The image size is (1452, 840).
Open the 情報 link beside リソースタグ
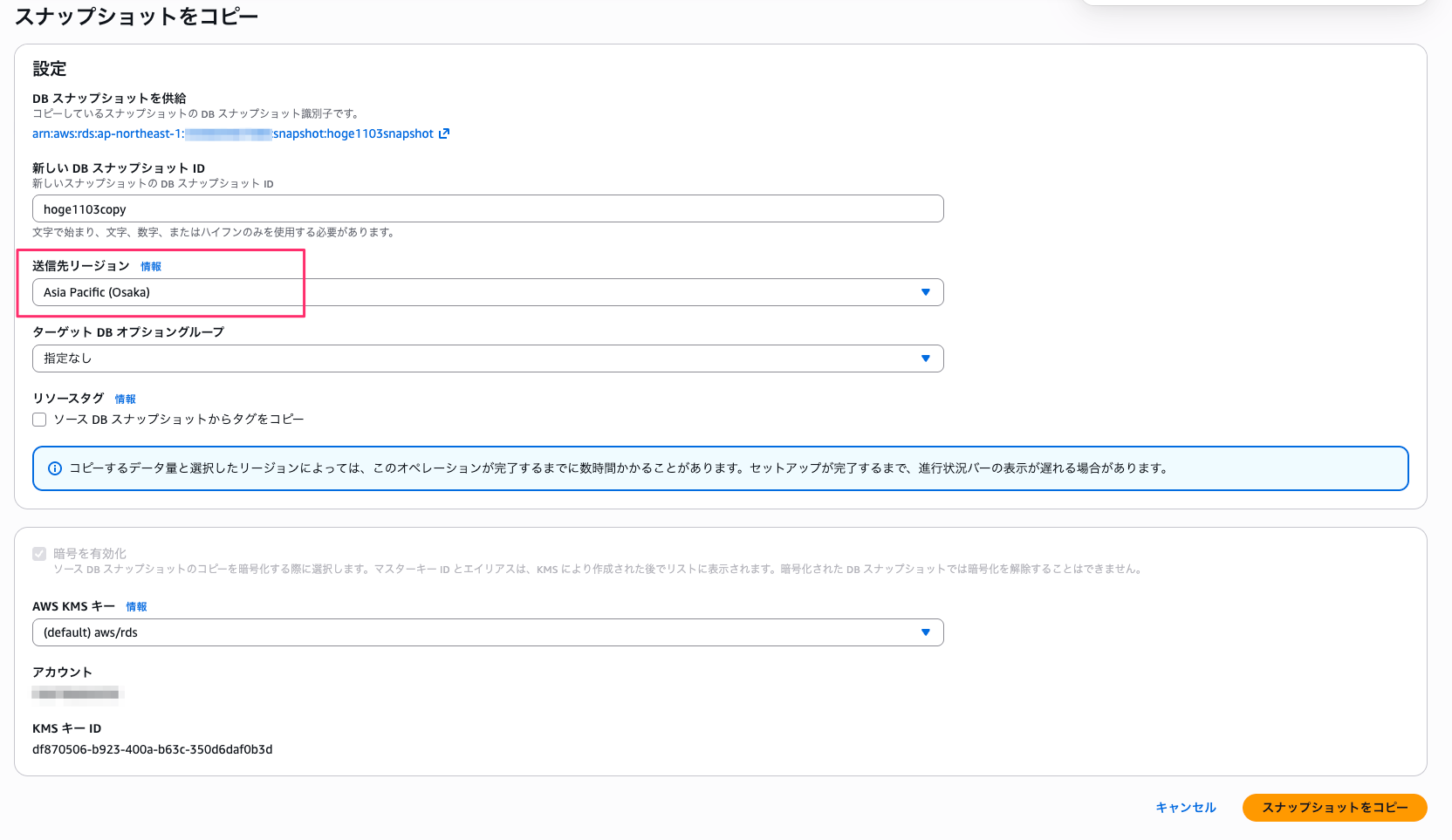[125, 400]
